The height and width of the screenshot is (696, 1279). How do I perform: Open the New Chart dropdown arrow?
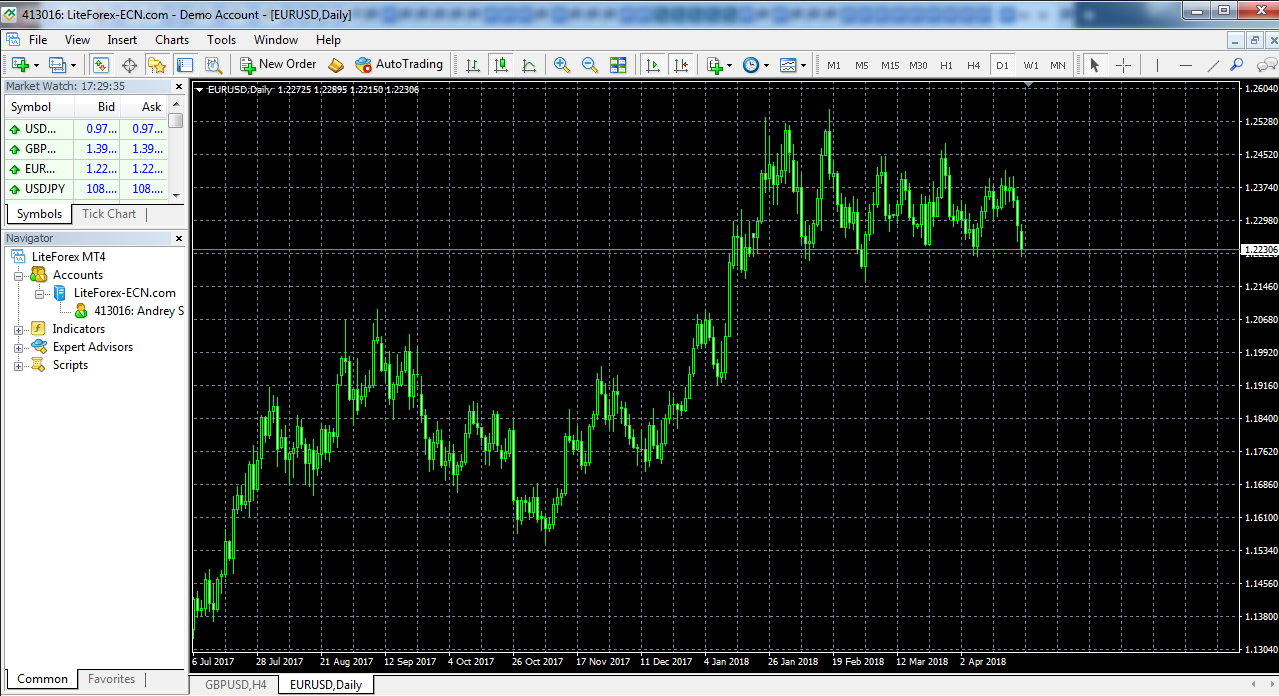(x=36, y=65)
